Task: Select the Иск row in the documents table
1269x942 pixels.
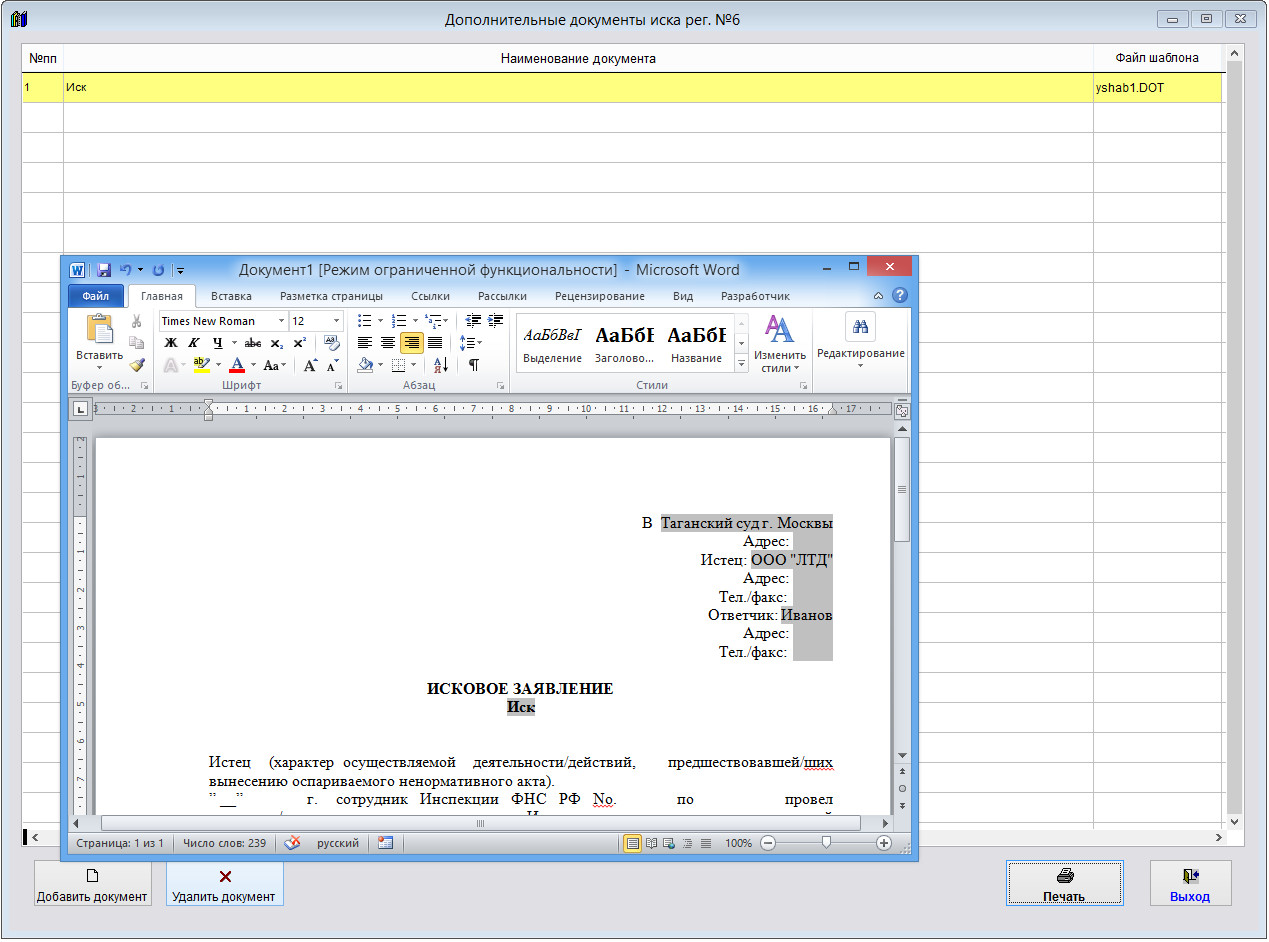Action: click(577, 88)
